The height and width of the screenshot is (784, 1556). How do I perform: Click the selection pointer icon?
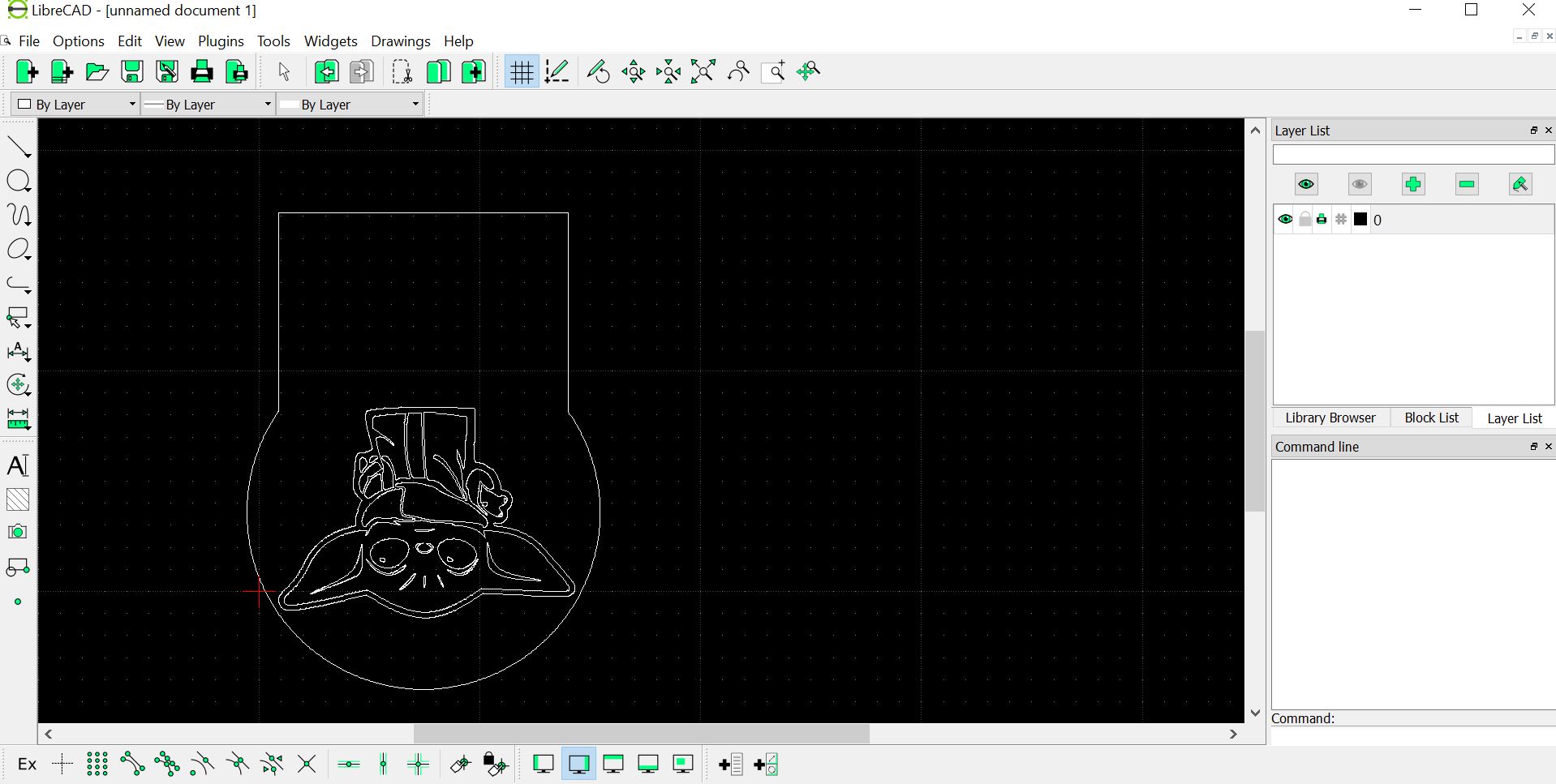(284, 71)
